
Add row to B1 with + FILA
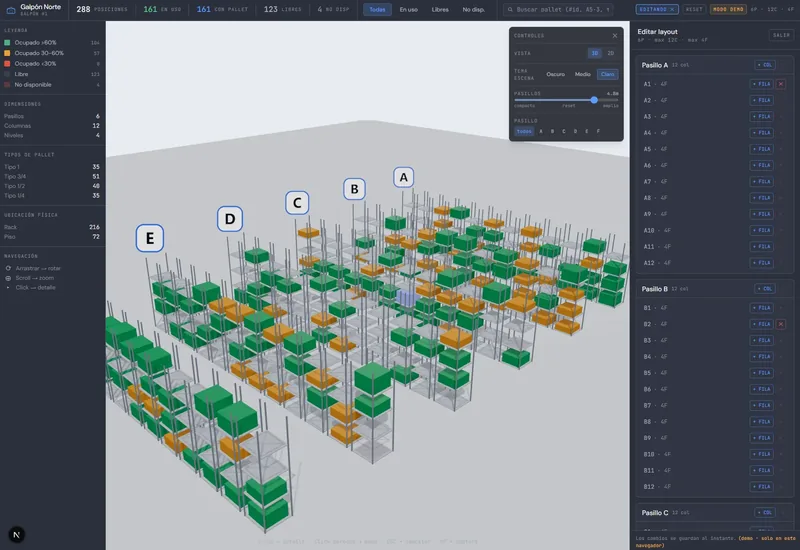tap(762, 308)
